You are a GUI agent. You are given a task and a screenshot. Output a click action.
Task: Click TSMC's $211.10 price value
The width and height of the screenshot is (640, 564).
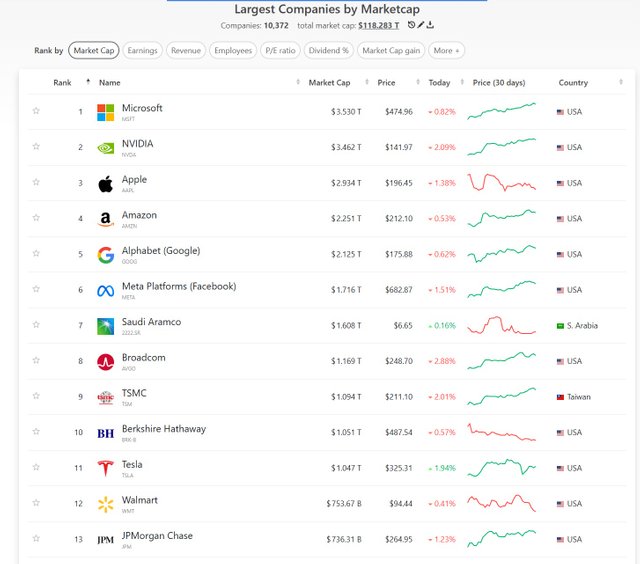click(399, 397)
